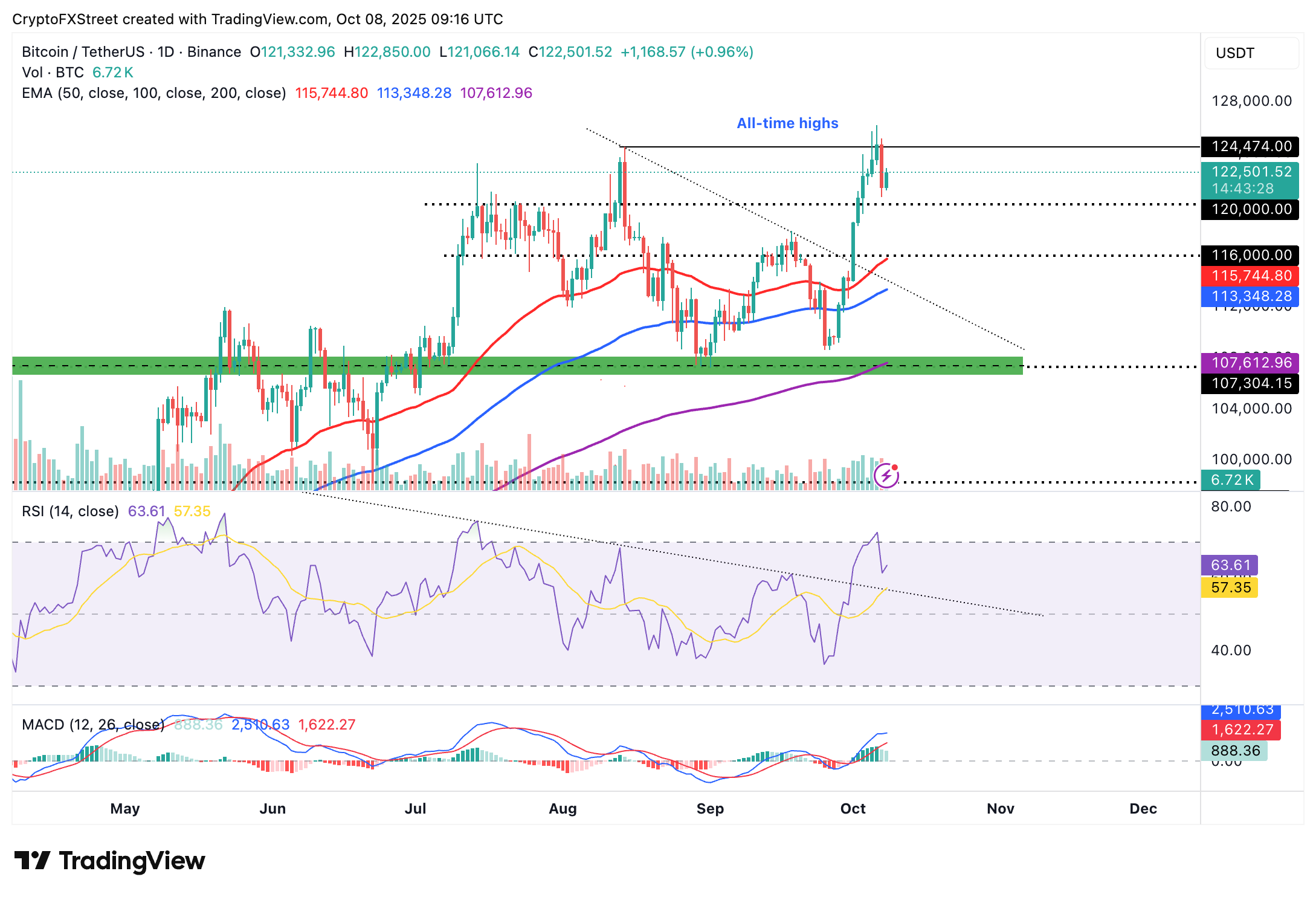Click the Oct label on the time axis
Screen dimensions: 1316x897
tap(853, 809)
